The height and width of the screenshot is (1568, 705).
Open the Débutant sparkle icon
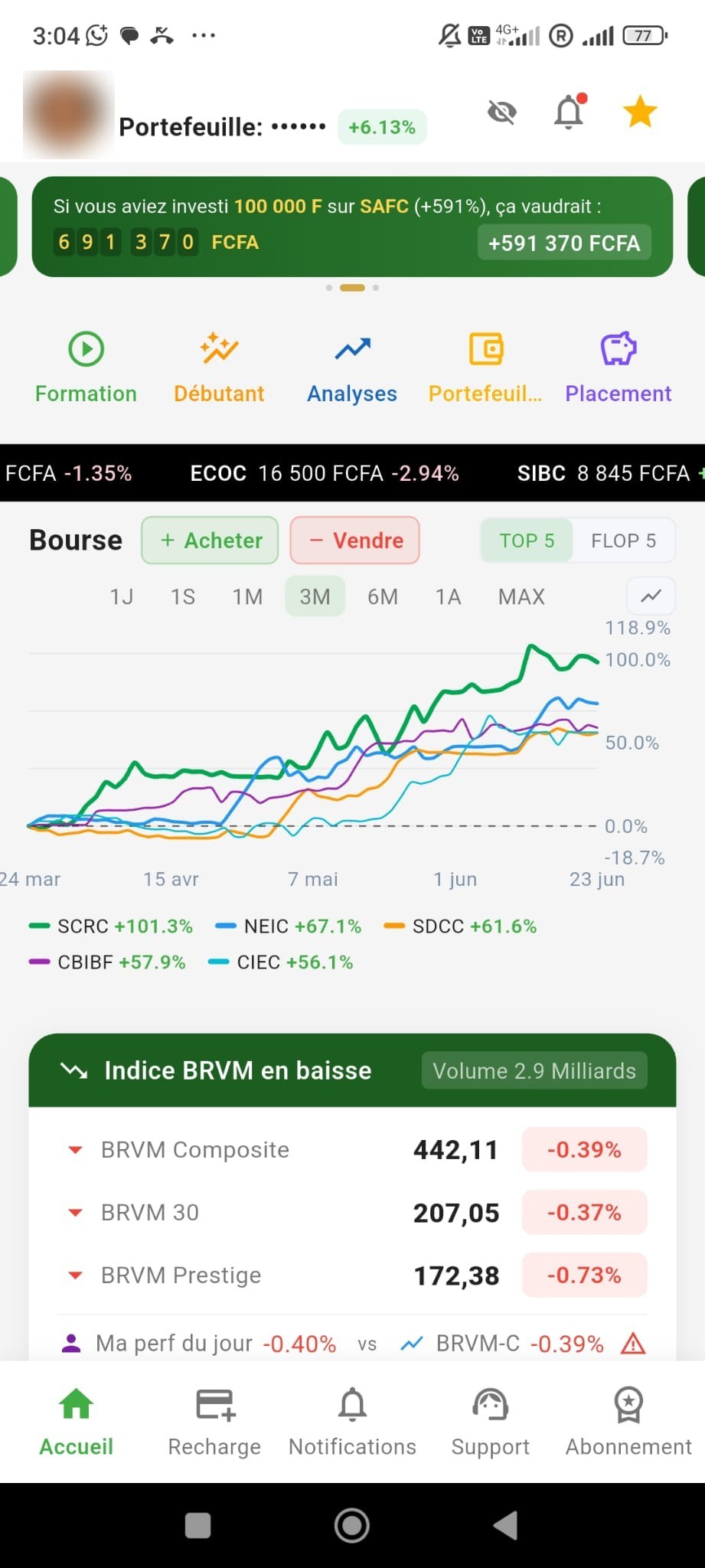click(219, 349)
